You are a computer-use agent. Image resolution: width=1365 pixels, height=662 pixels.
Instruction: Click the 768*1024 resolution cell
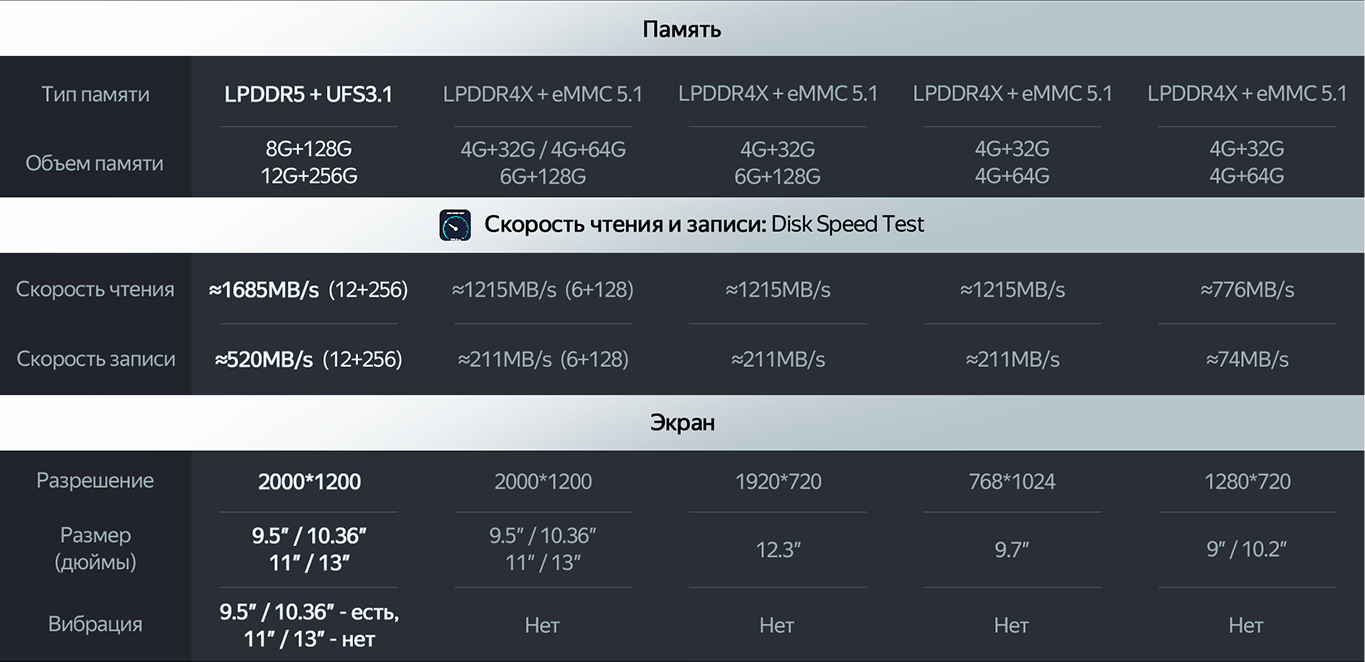[x=1012, y=481]
